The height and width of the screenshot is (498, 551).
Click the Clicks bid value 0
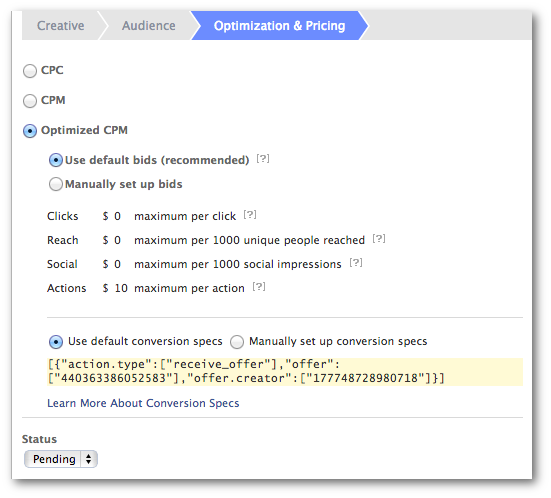pos(117,216)
